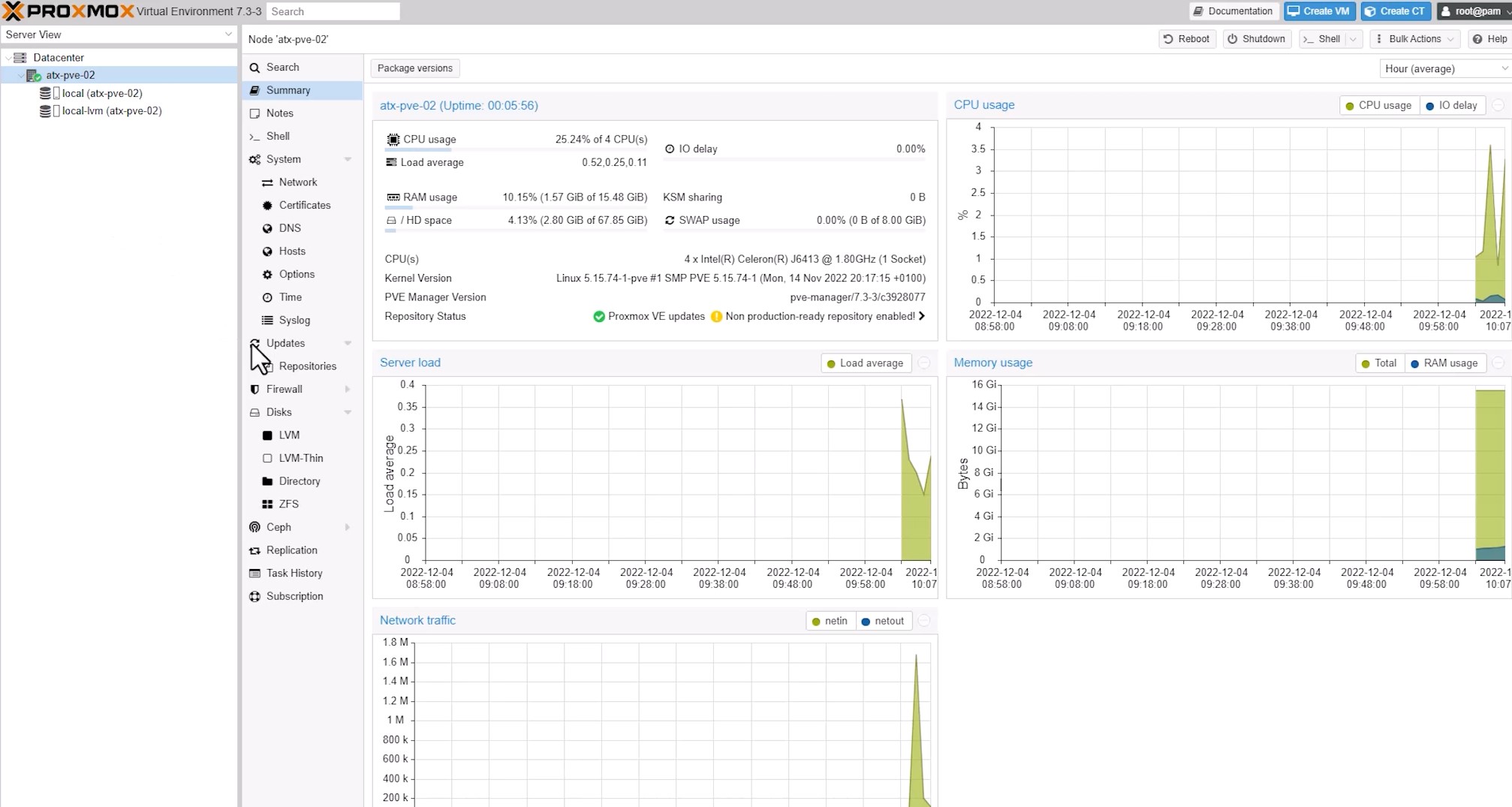
Task: Click the Subscription lifebuoy icon
Action: click(255, 596)
